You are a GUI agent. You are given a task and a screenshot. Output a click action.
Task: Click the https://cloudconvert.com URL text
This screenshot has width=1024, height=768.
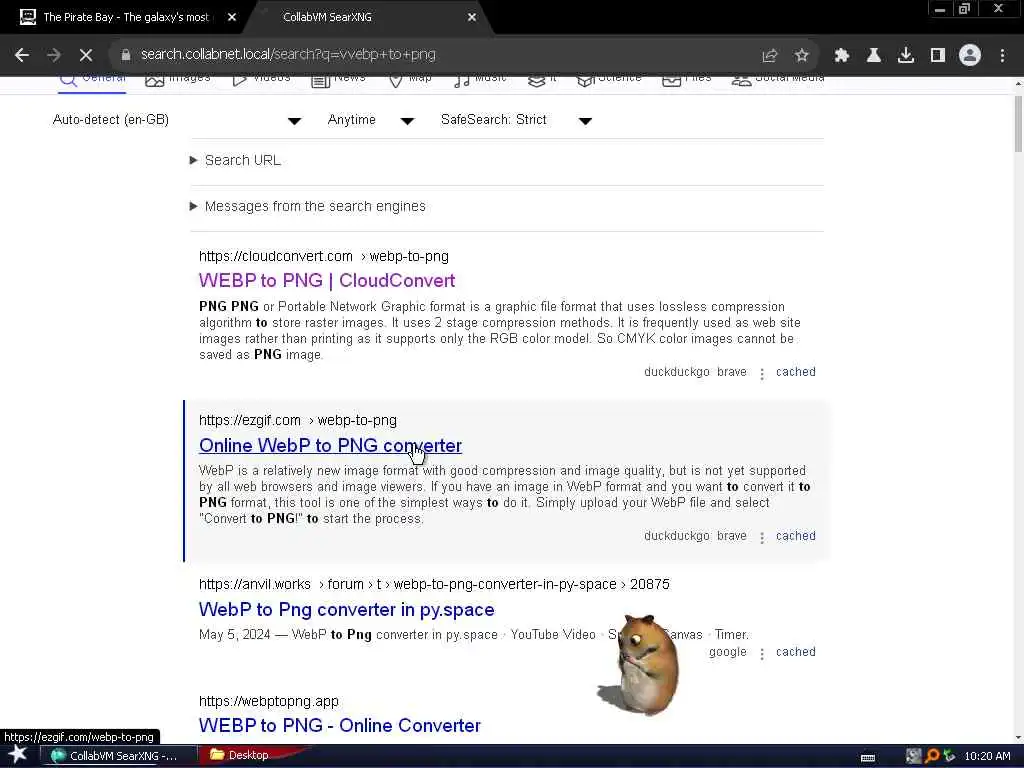pyautogui.click(x=276, y=257)
